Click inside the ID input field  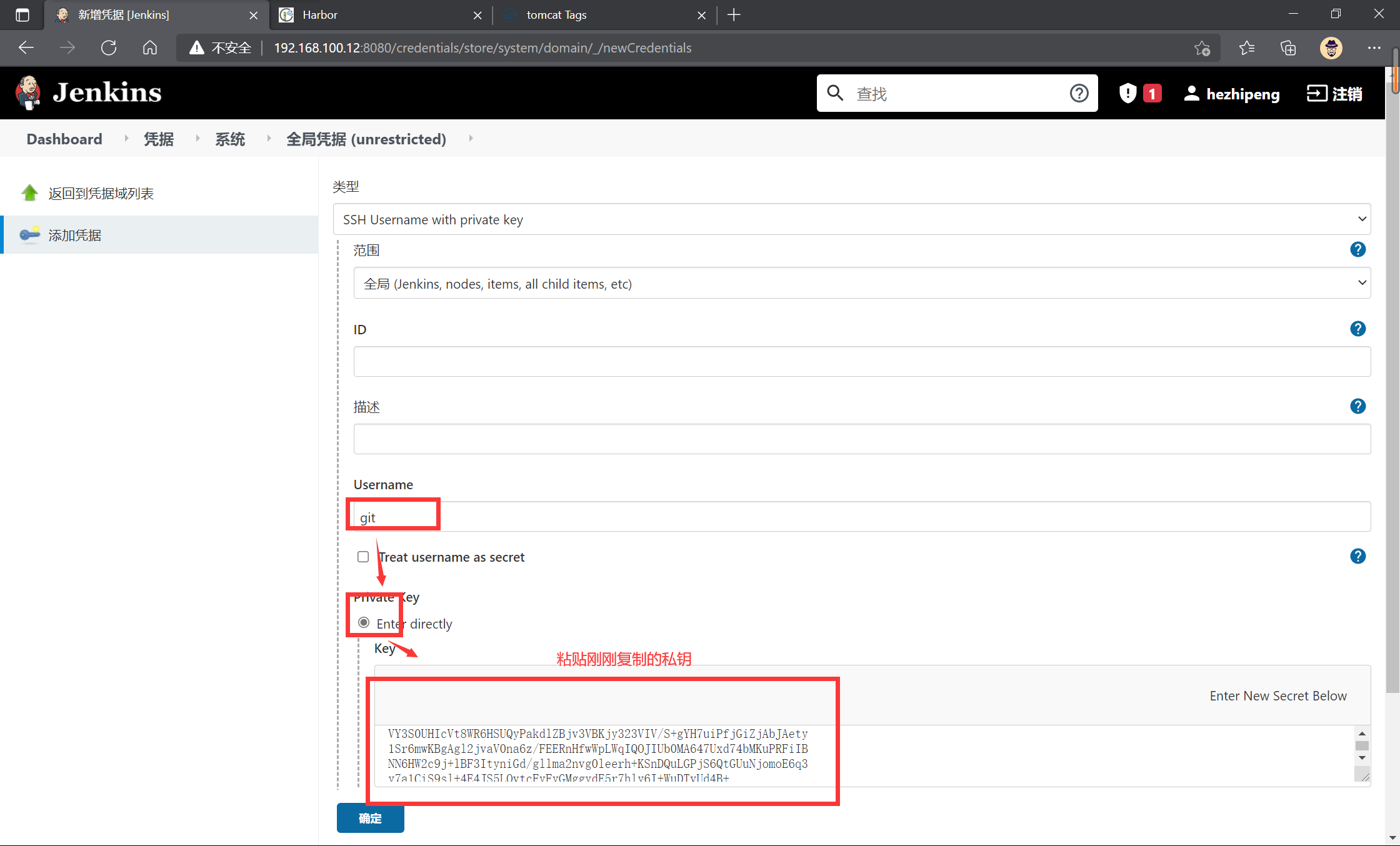[x=860, y=361]
